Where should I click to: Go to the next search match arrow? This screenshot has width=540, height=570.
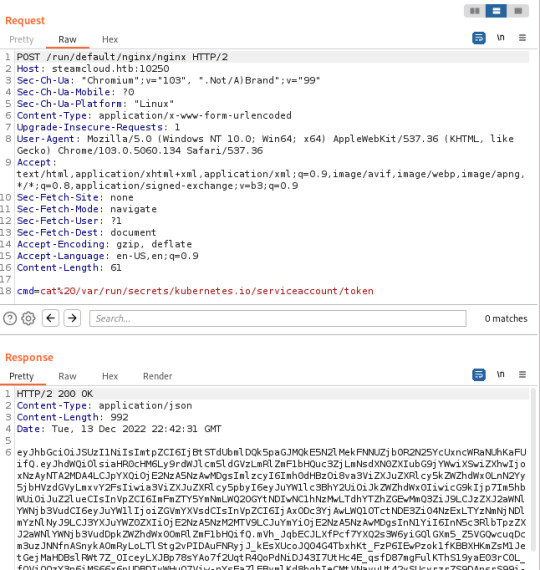point(72,318)
